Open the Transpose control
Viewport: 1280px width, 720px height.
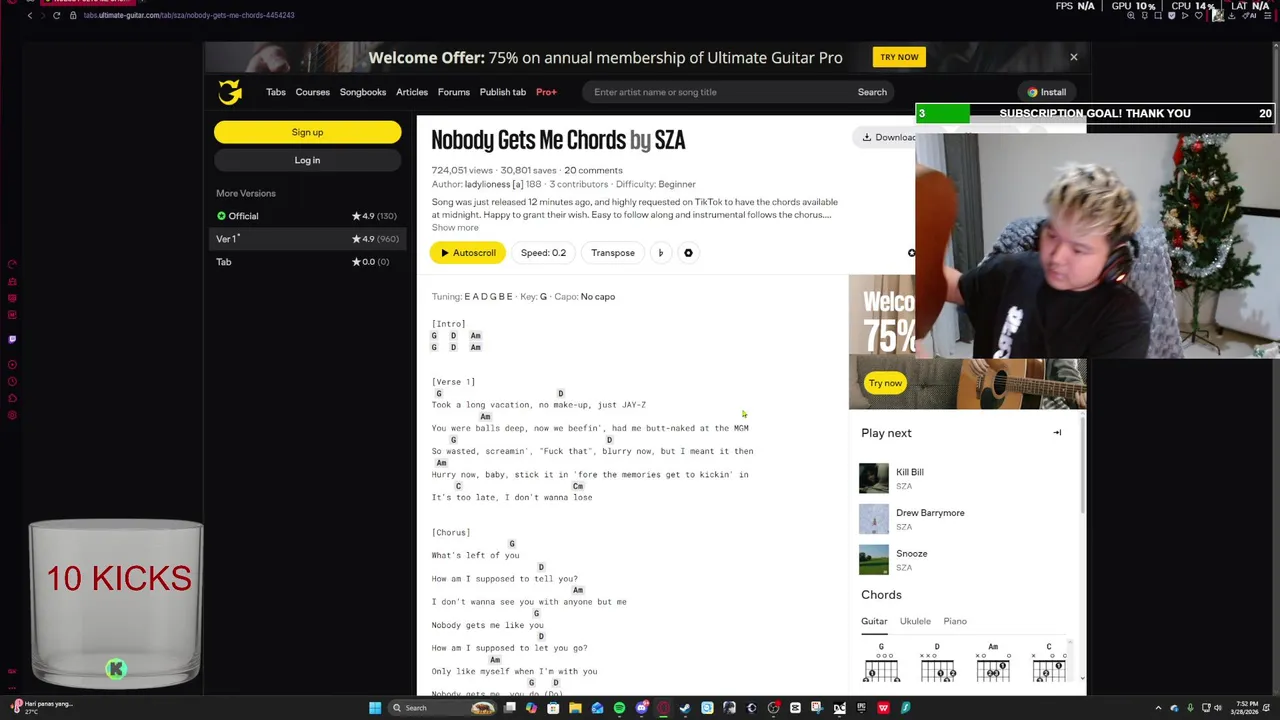(x=613, y=253)
